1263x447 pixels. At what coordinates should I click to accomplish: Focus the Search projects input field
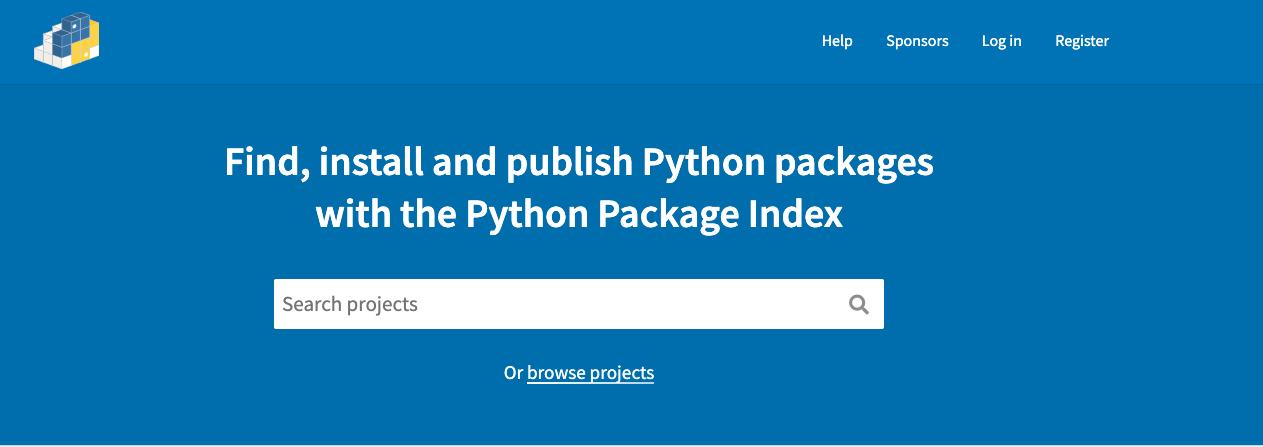[560, 304]
